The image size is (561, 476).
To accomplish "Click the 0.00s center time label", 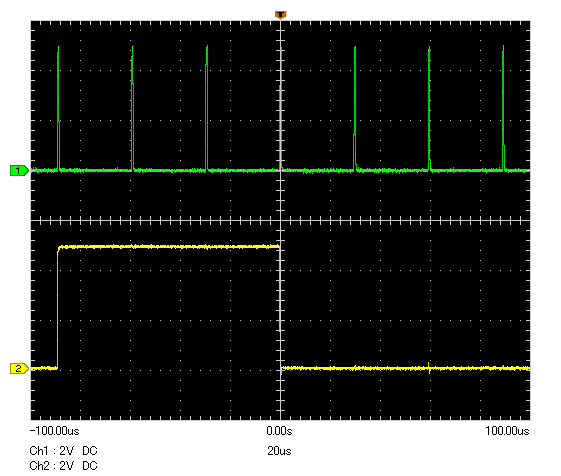I will tap(279, 431).
